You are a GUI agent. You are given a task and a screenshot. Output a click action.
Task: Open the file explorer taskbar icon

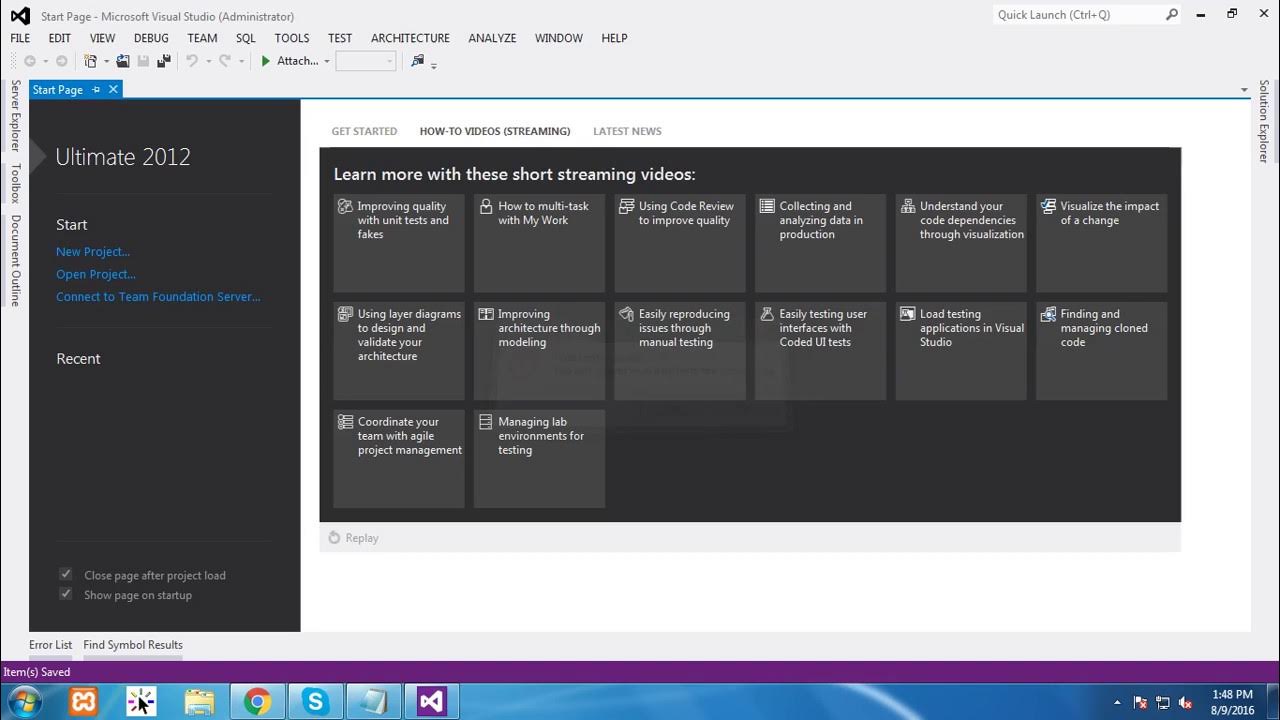tap(200, 702)
